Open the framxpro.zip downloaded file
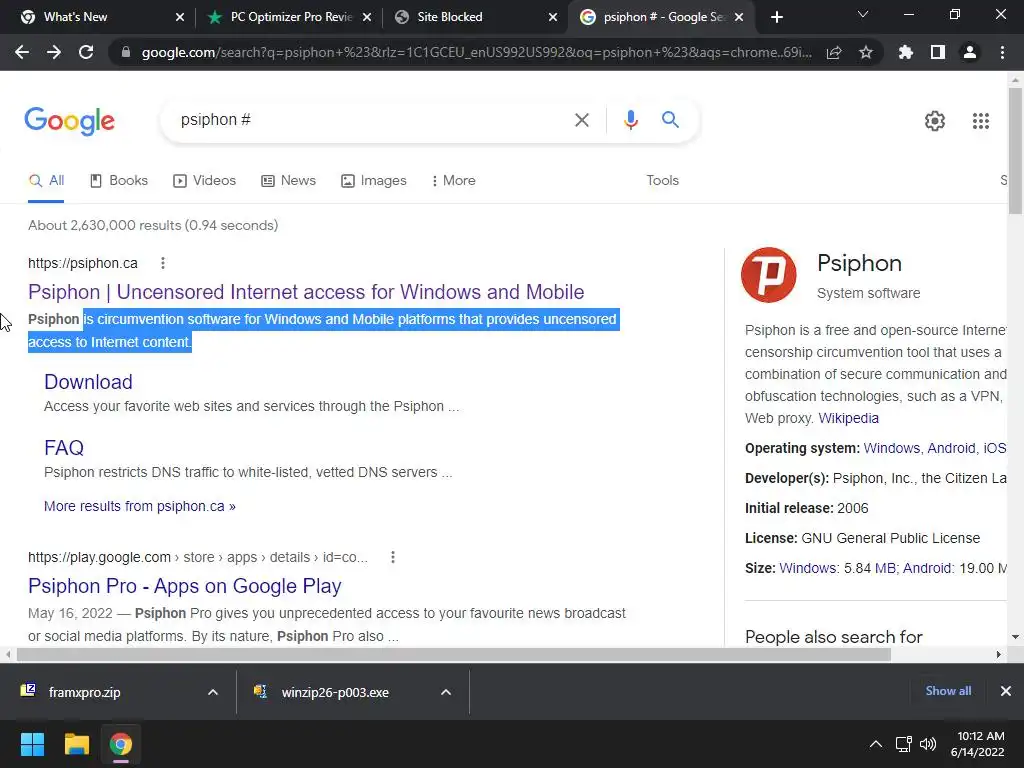The width and height of the screenshot is (1024, 768). click(x=84, y=692)
